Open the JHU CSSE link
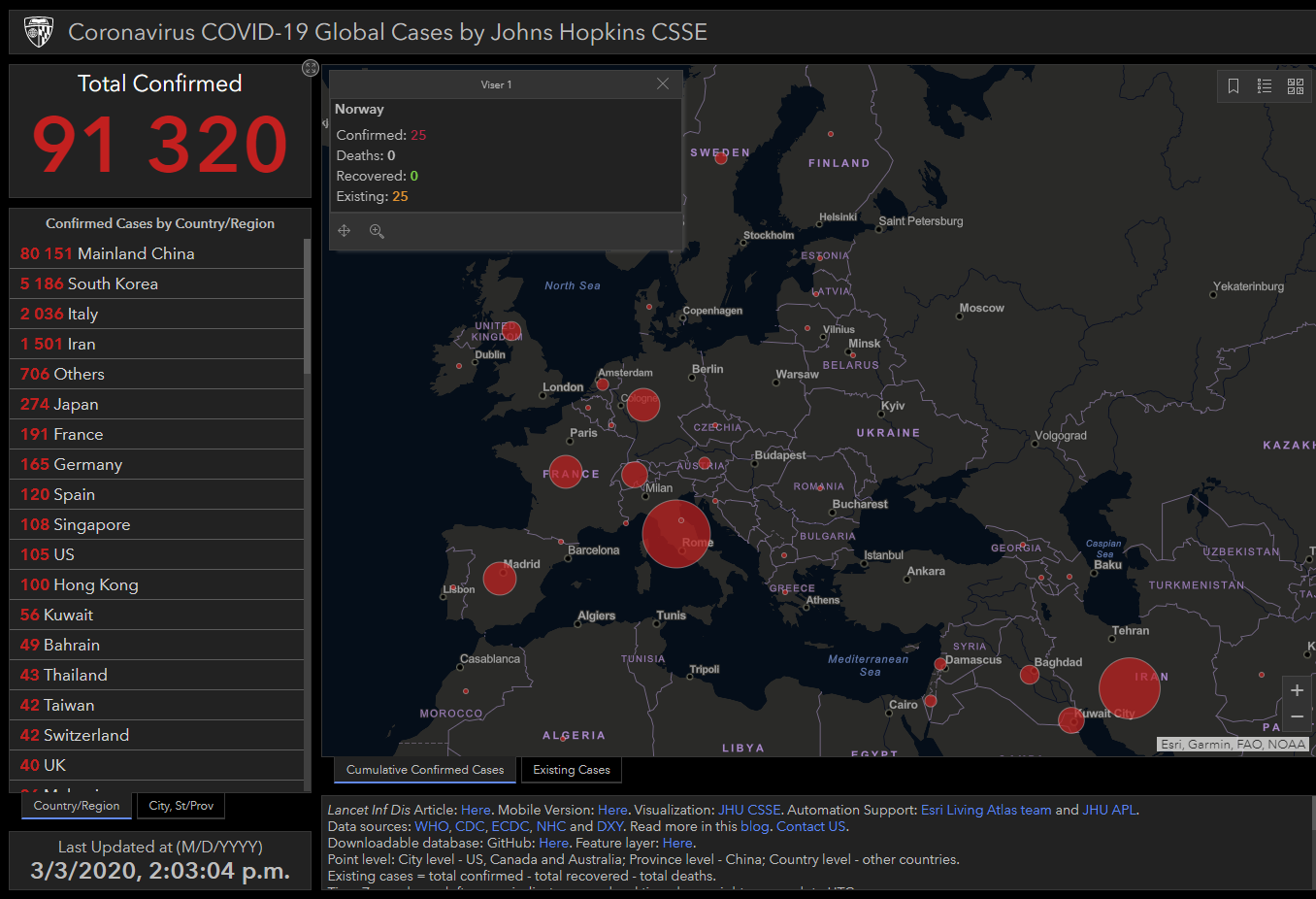Screen dimensions: 1316x899 click(749, 810)
